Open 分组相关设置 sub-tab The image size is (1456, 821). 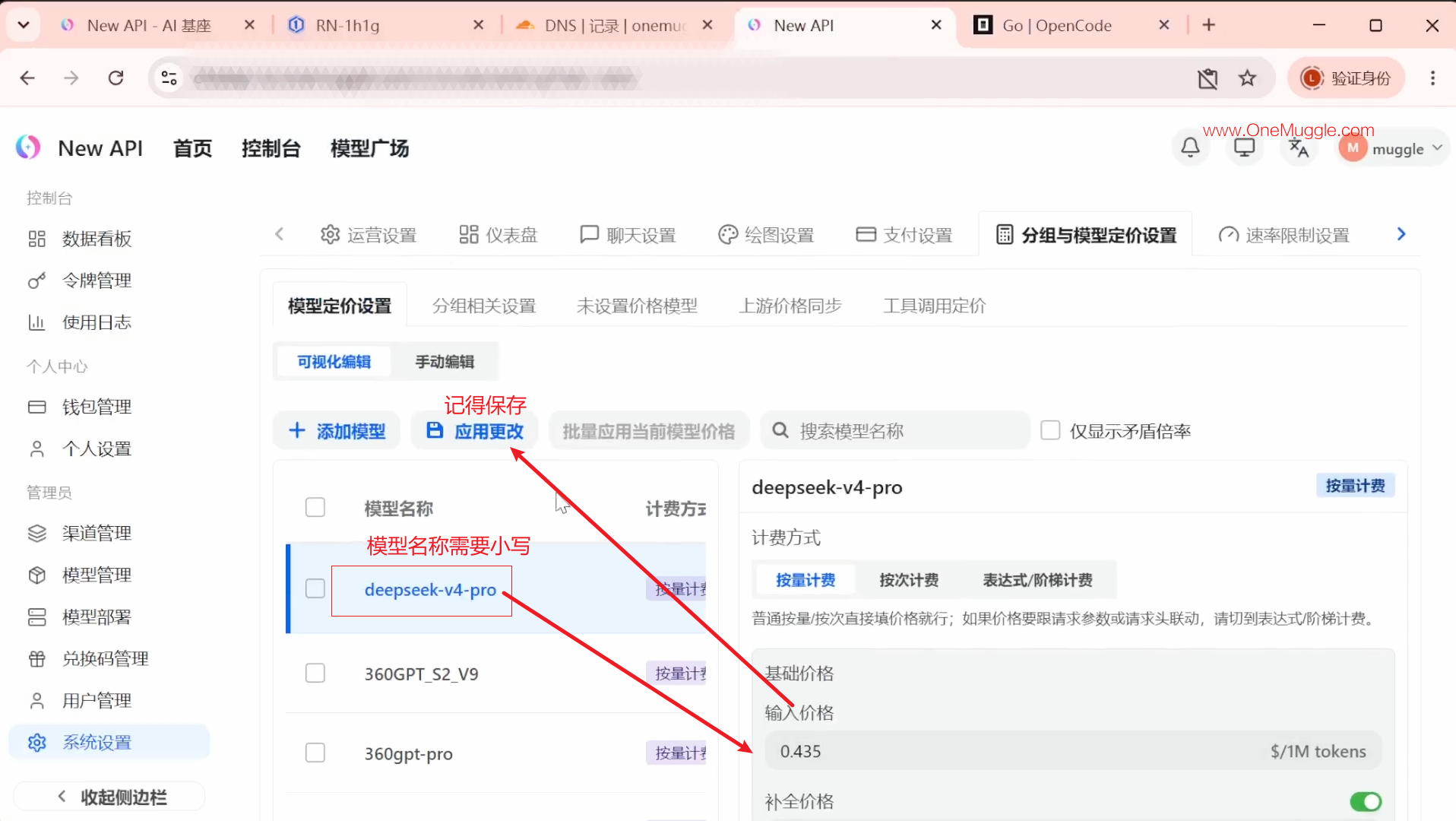coord(484,306)
